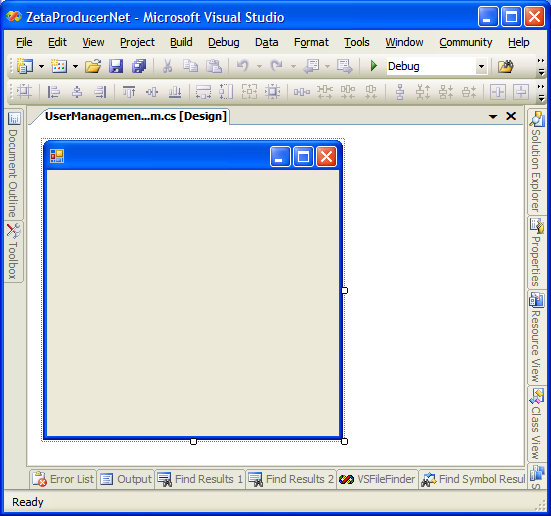
Task: Click the Align Middles icon
Action: click(152, 92)
